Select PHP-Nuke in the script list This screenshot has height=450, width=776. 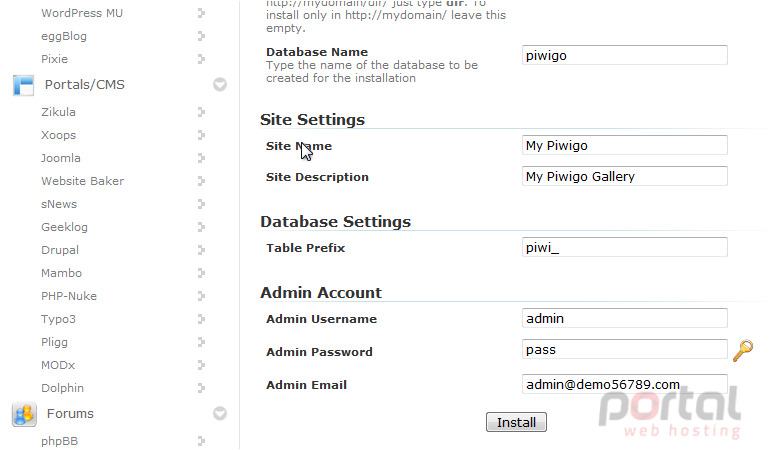point(69,296)
